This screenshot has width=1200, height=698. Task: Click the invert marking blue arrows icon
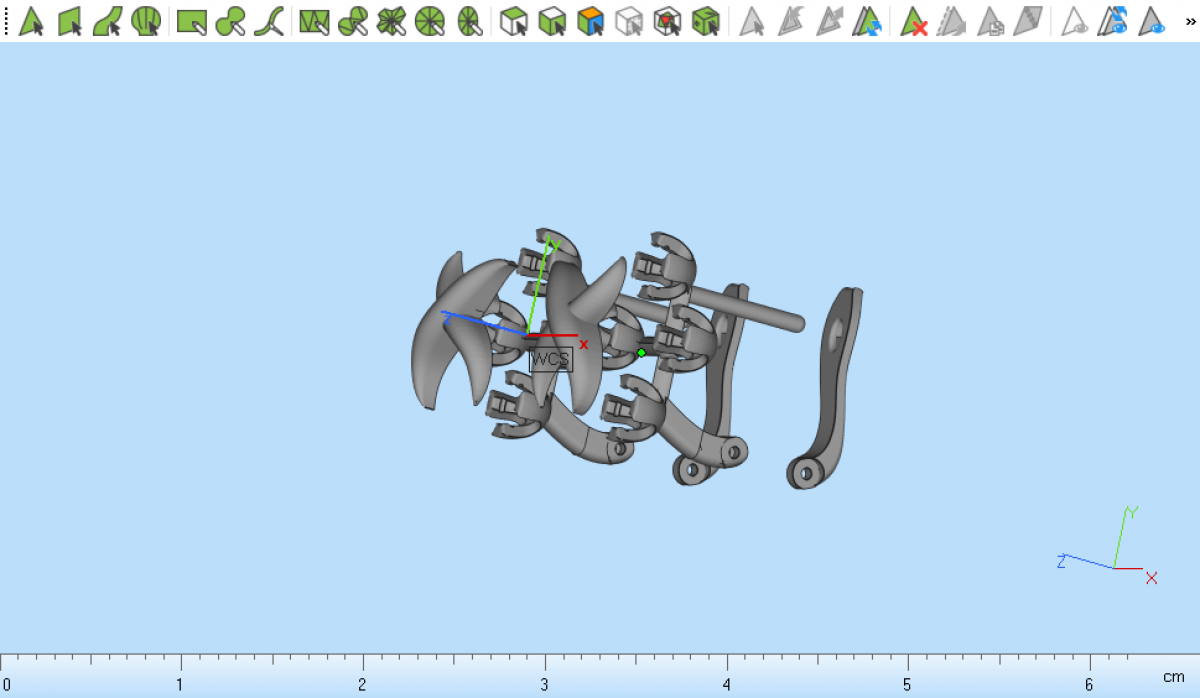click(867, 21)
